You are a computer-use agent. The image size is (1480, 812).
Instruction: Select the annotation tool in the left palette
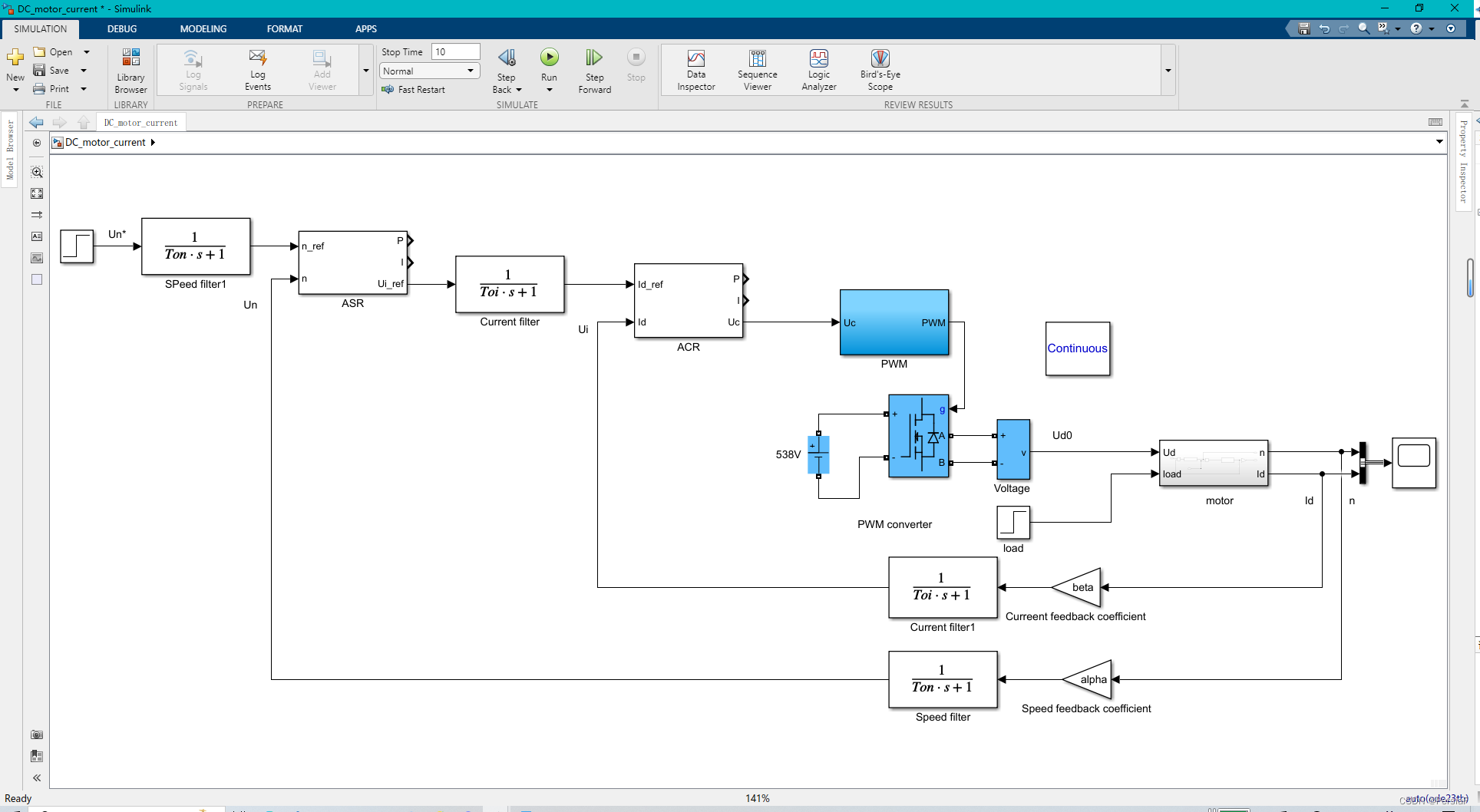(x=36, y=236)
